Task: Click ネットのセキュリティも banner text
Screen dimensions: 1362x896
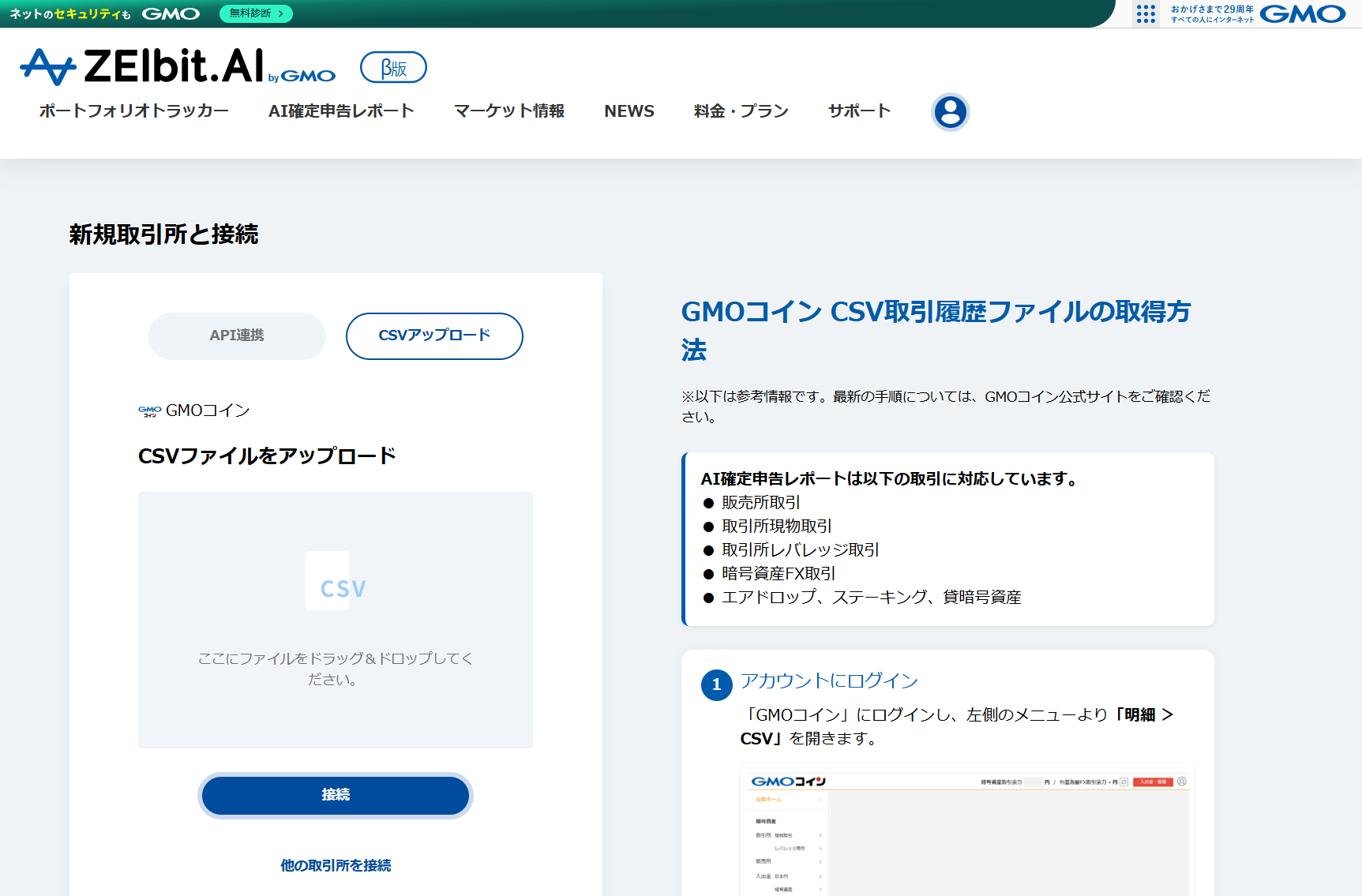Action: [x=70, y=13]
